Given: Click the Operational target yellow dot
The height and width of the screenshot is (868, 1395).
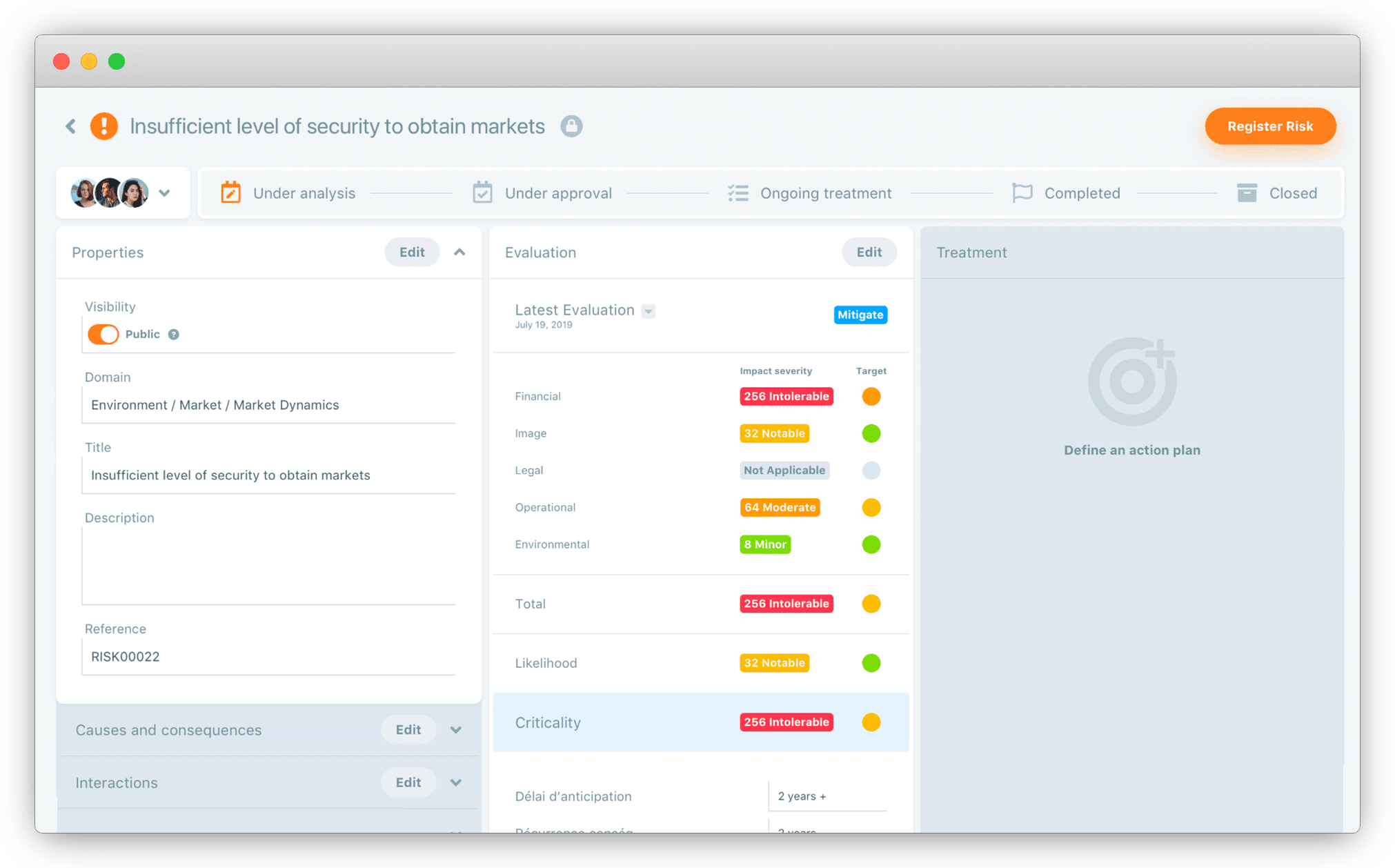Looking at the screenshot, I should 871,508.
